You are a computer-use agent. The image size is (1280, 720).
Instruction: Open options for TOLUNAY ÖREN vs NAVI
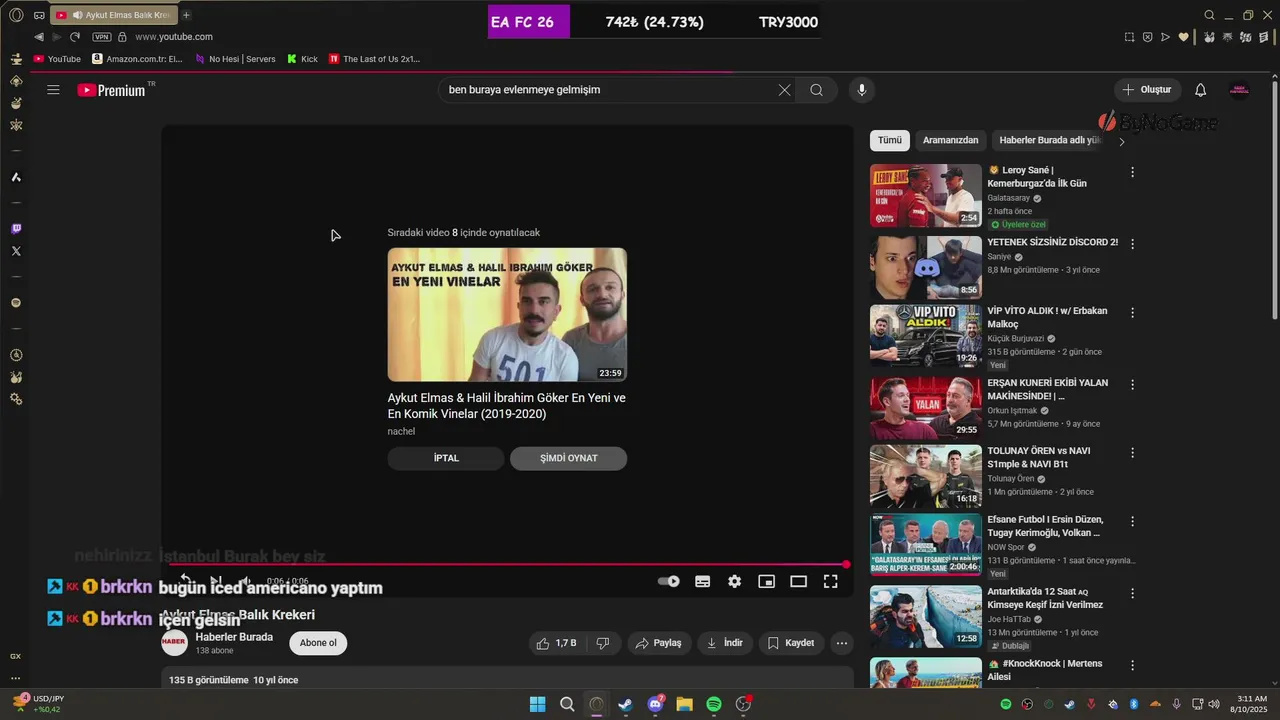1133,452
